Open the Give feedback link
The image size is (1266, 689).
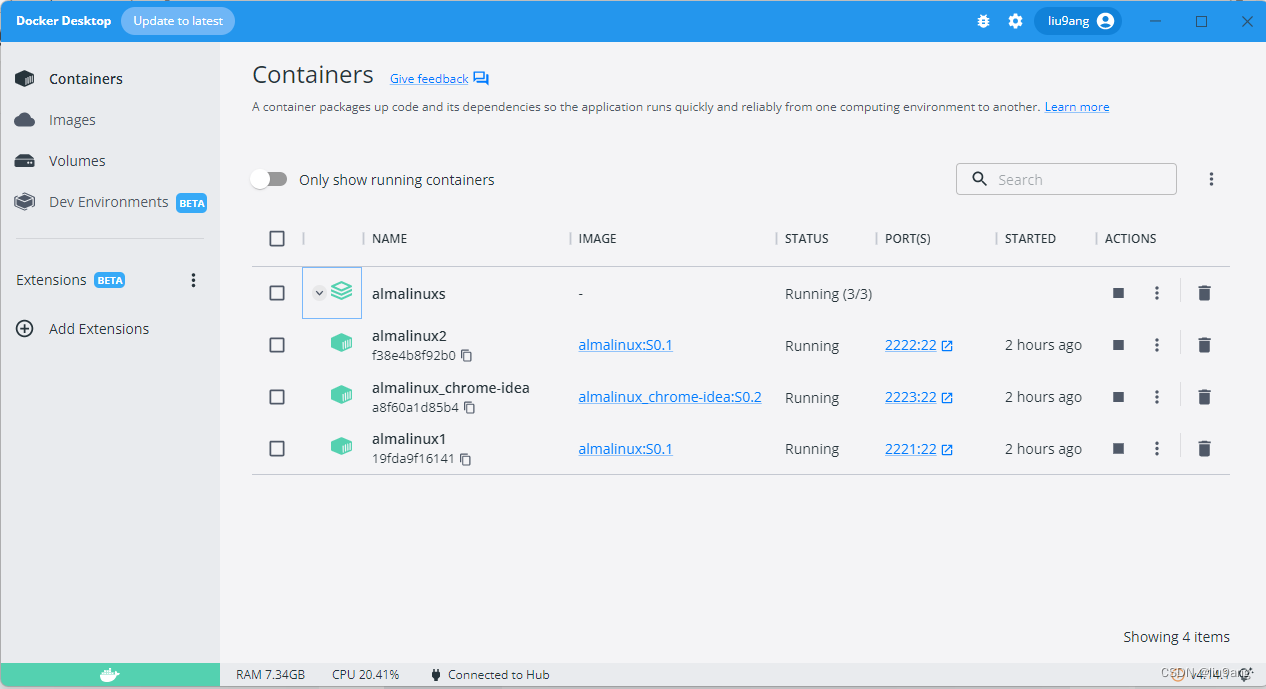pos(429,79)
